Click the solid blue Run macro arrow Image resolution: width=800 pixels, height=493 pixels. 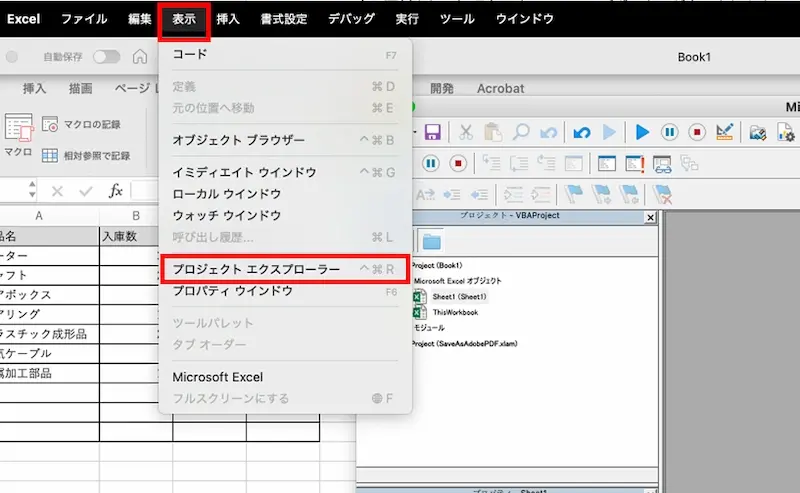click(x=642, y=133)
